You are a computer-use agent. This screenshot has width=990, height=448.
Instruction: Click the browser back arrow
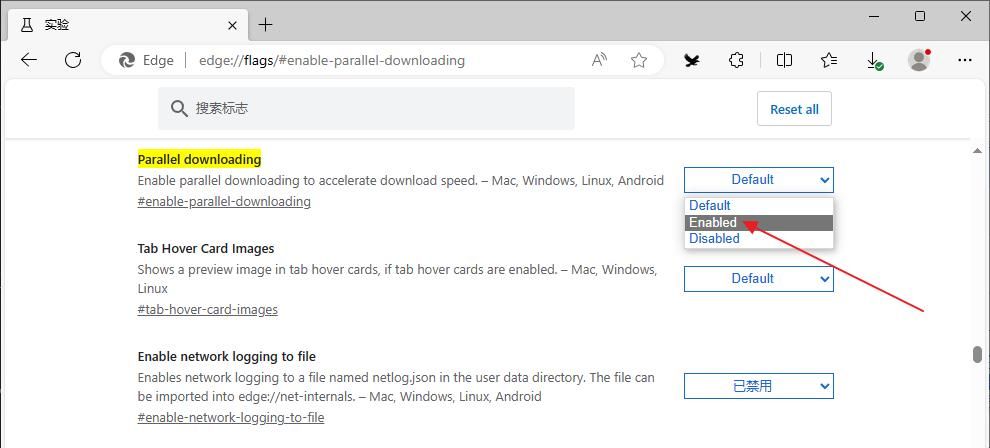click(x=29, y=60)
